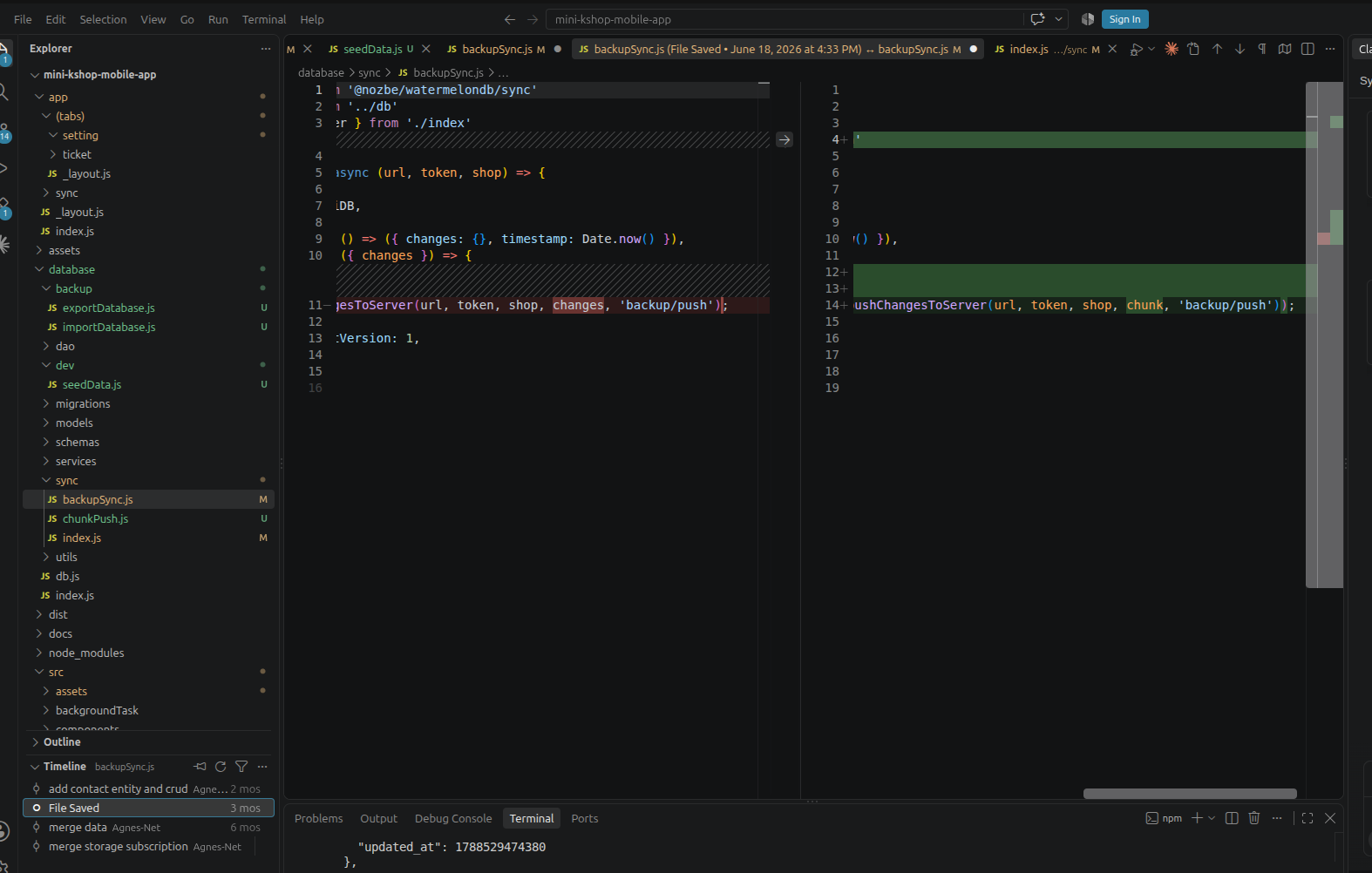Screen dimensions: 1372x873
Task: Pin the current Timeline with pin icon
Action: pyautogui.click(x=200, y=767)
